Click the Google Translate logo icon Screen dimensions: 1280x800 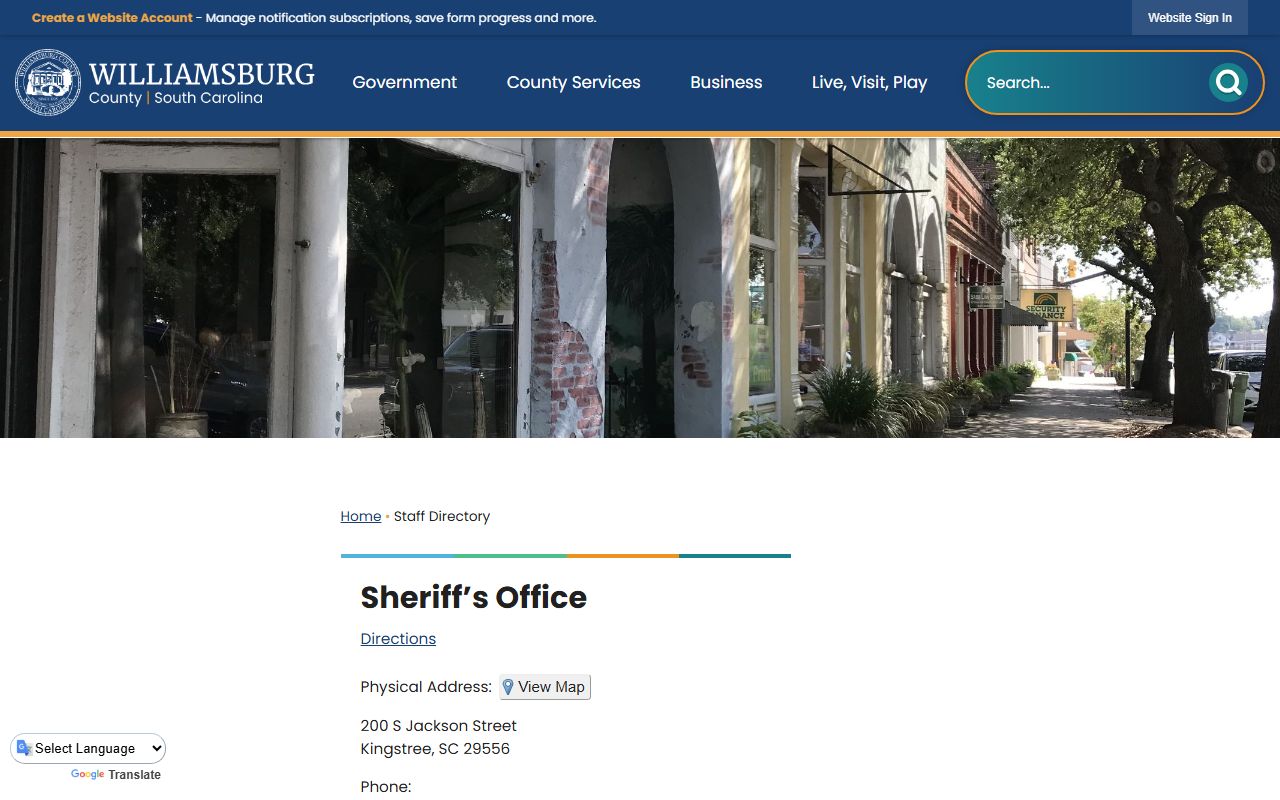(24, 748)
